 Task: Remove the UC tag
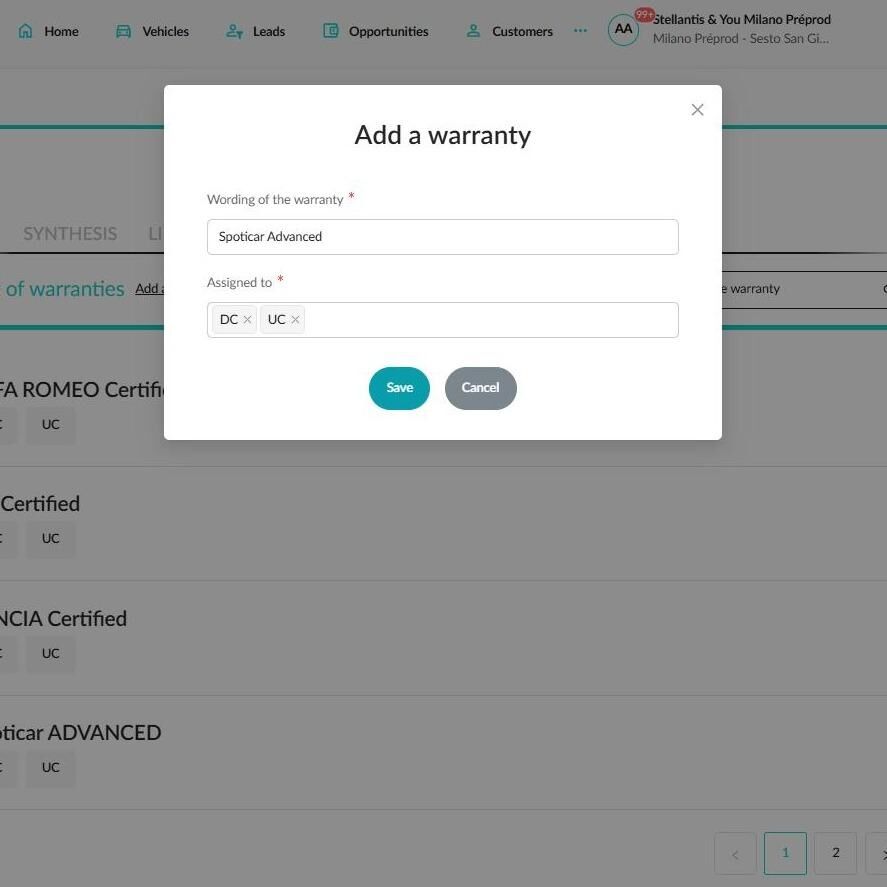pos(295,320)
